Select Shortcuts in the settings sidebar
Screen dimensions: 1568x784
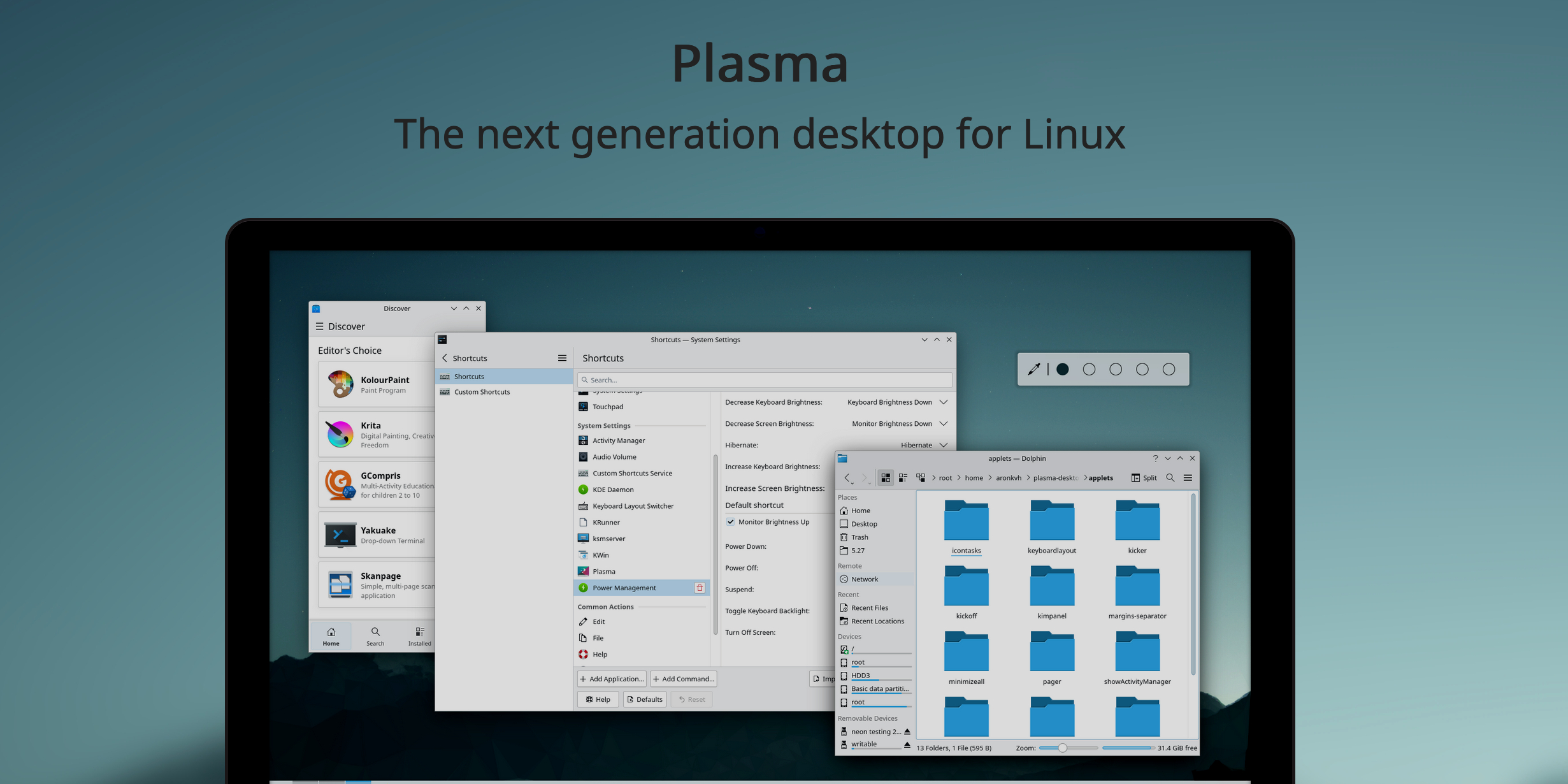(504, 377)
